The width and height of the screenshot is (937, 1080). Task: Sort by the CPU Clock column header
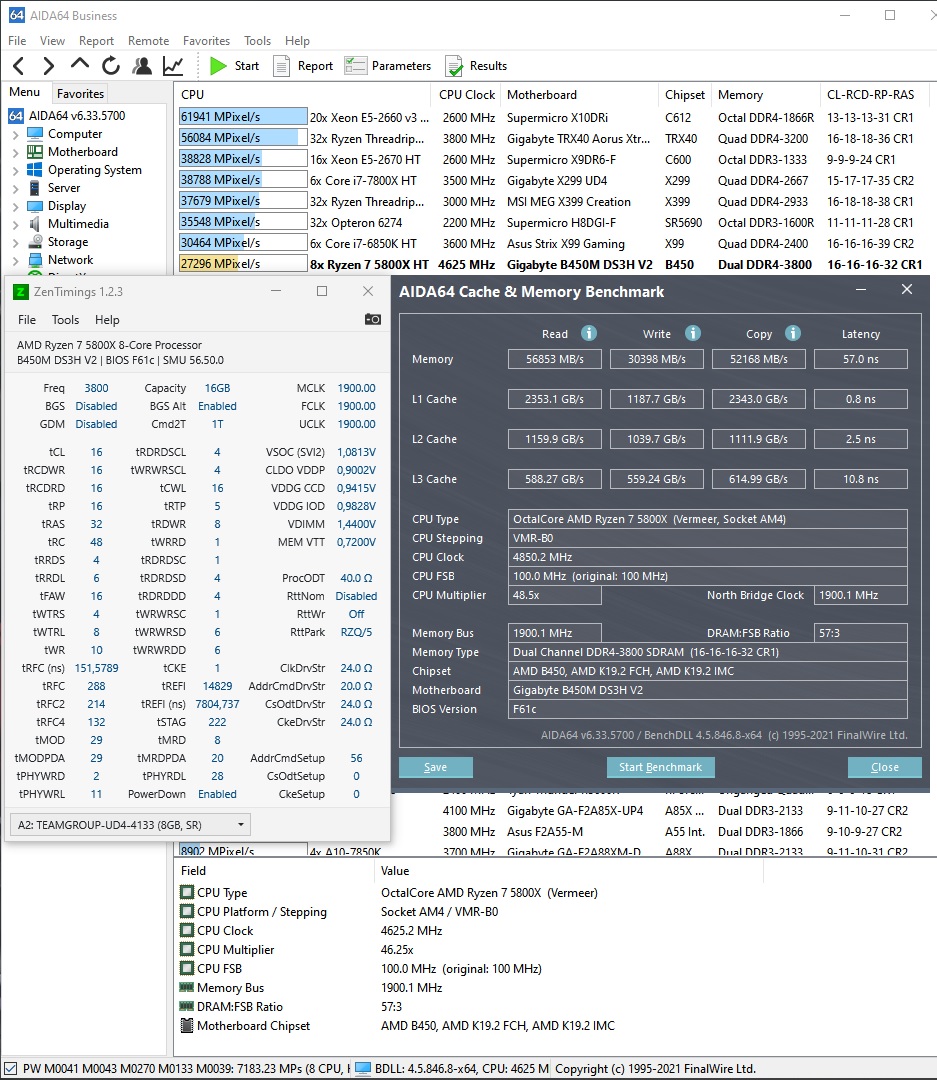pos(466,94)
